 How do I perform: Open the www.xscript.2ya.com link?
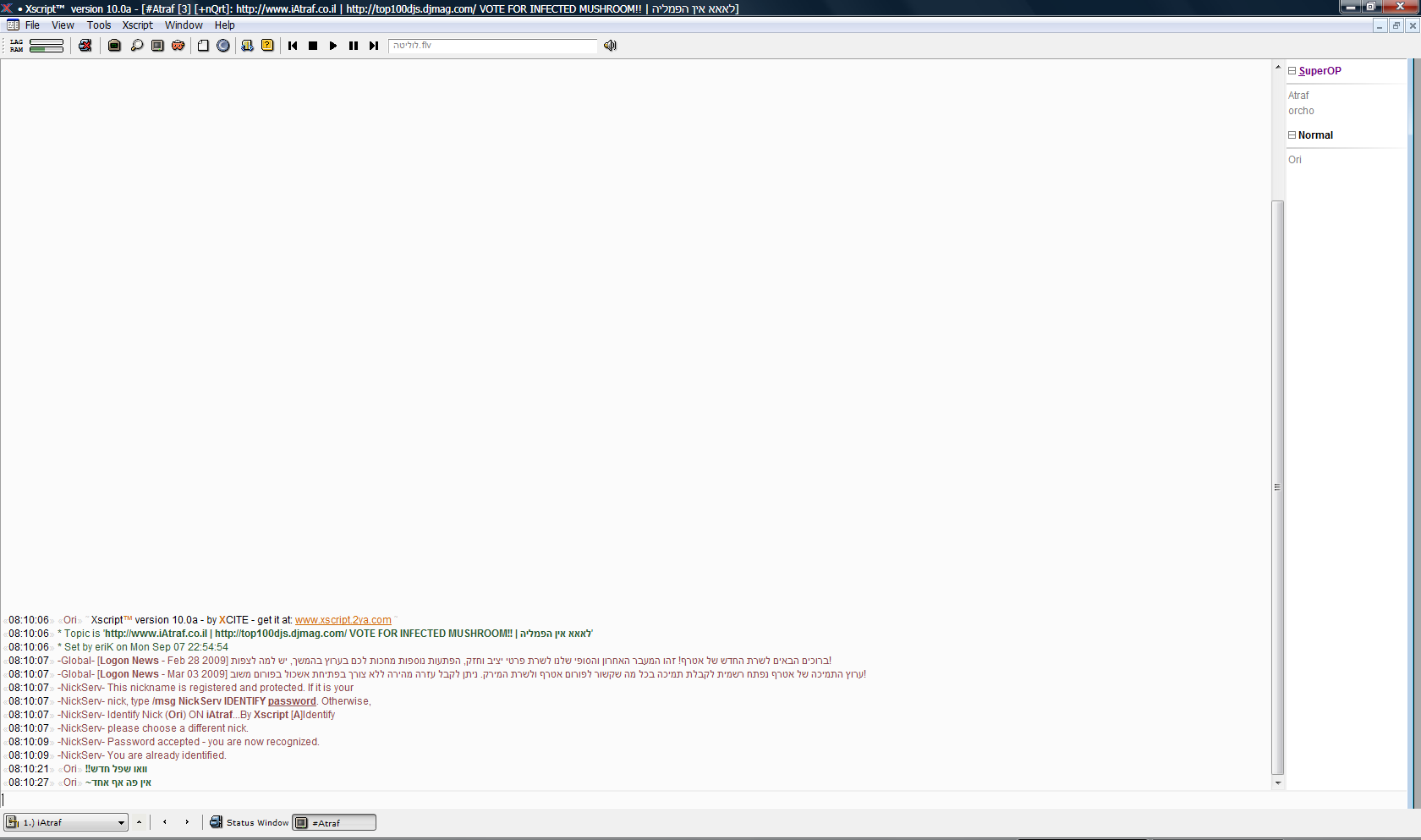click(343, 620)
